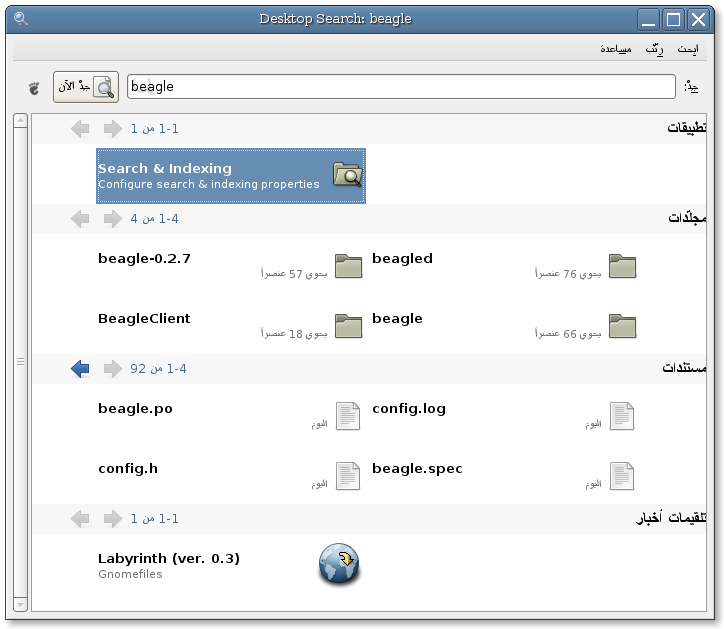Viewport: 724px width, 629px height.
Task: Click next arrow in folders section
Action: 81,219
